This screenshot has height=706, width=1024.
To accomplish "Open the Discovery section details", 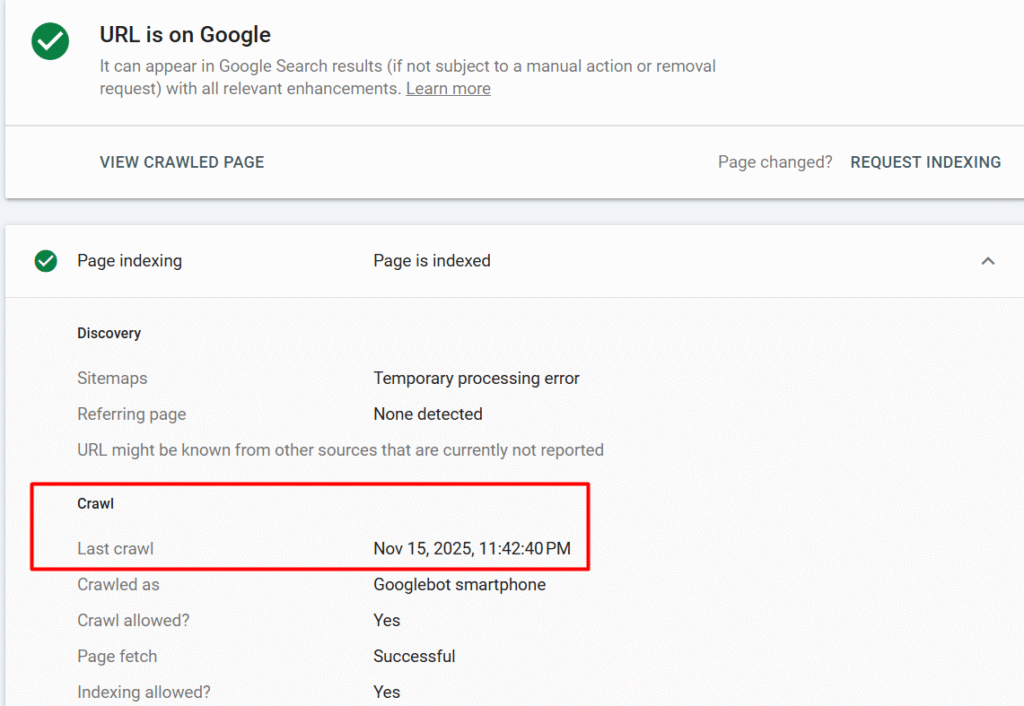I will [x=108, y=332].
